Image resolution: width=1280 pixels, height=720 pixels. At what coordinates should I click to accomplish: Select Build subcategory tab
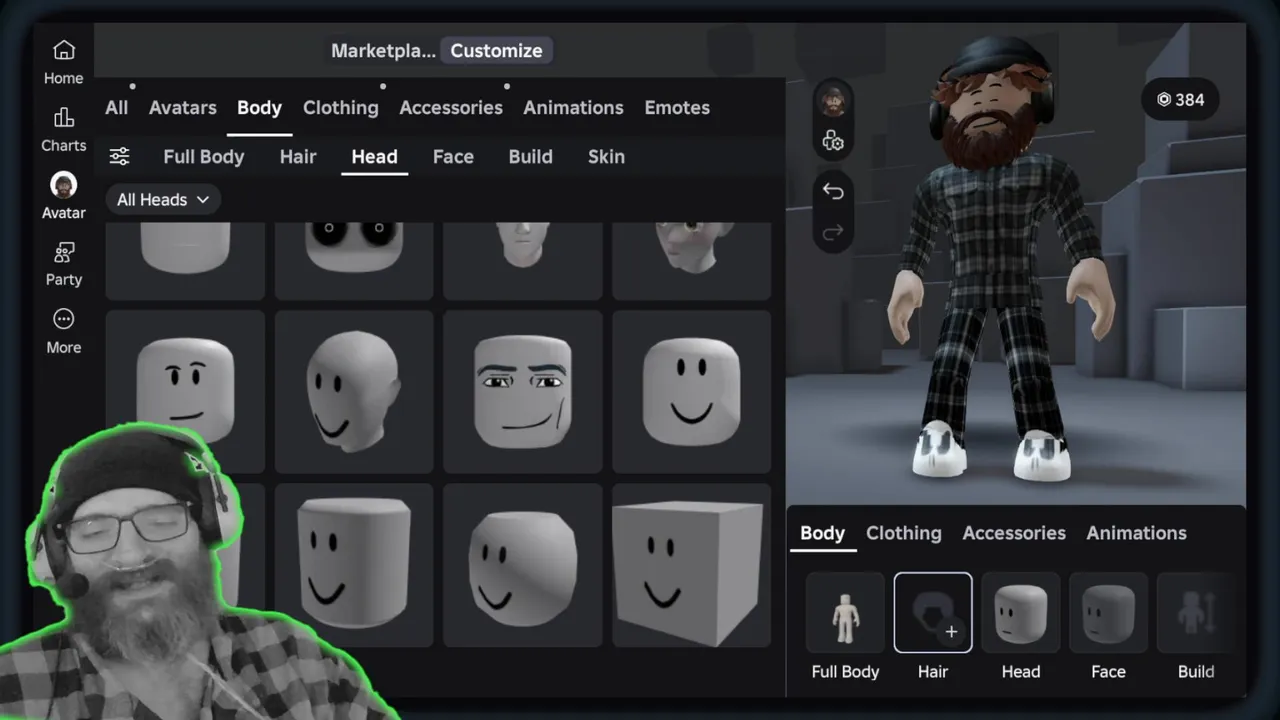[x=530, y=156]
